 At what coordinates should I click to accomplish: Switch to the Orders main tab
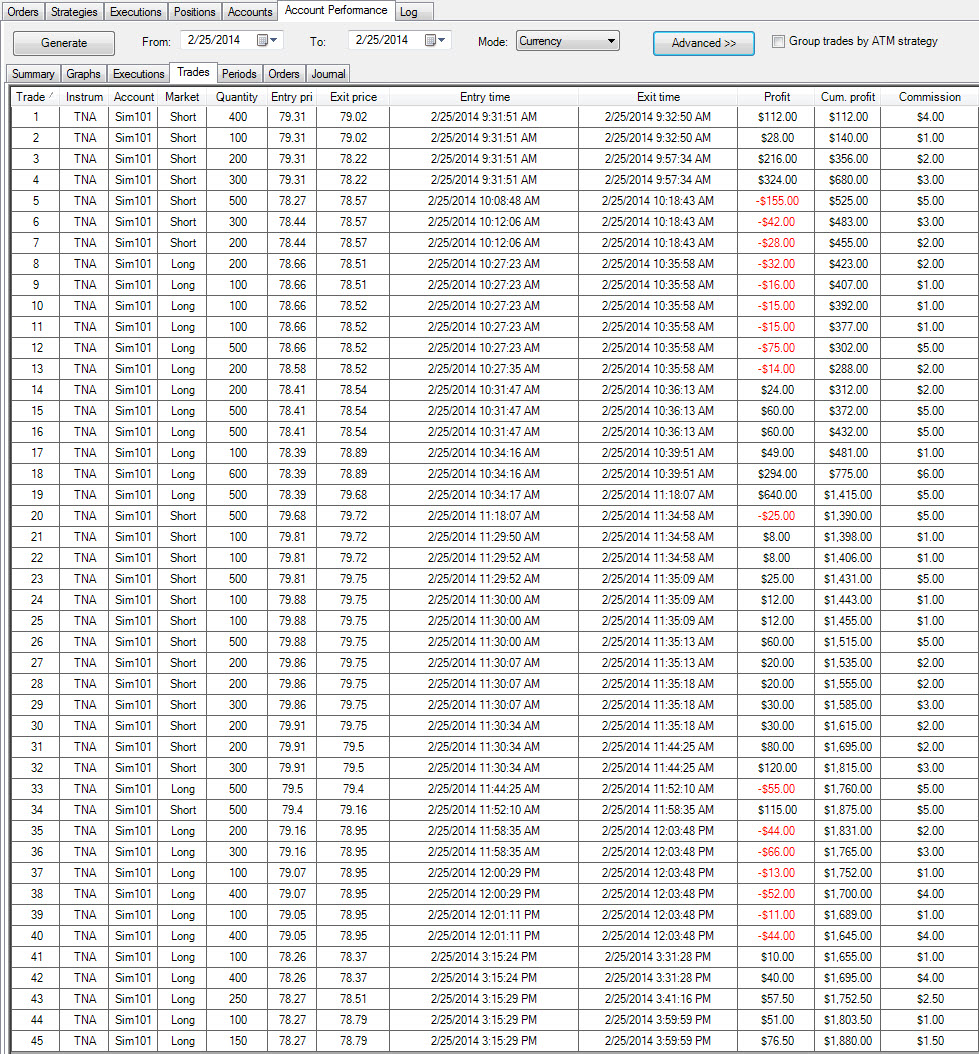[23, 11]
